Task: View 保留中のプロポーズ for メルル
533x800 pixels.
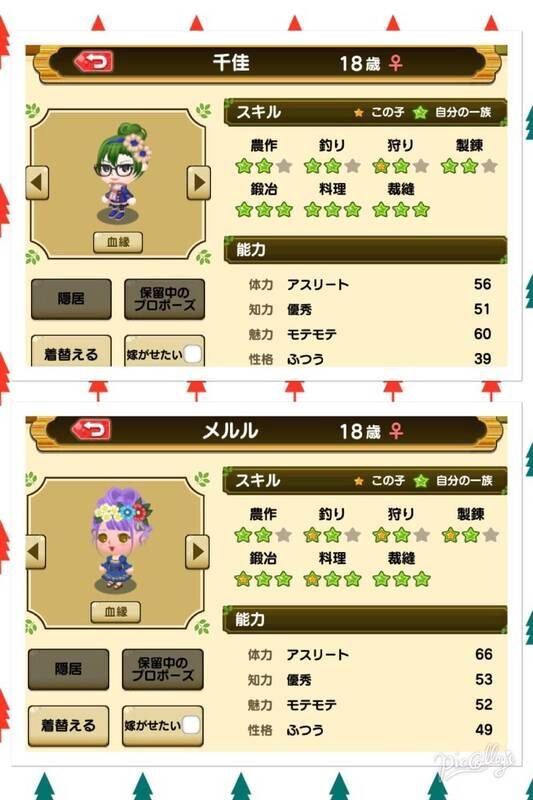Action: (x=163, y=669)
